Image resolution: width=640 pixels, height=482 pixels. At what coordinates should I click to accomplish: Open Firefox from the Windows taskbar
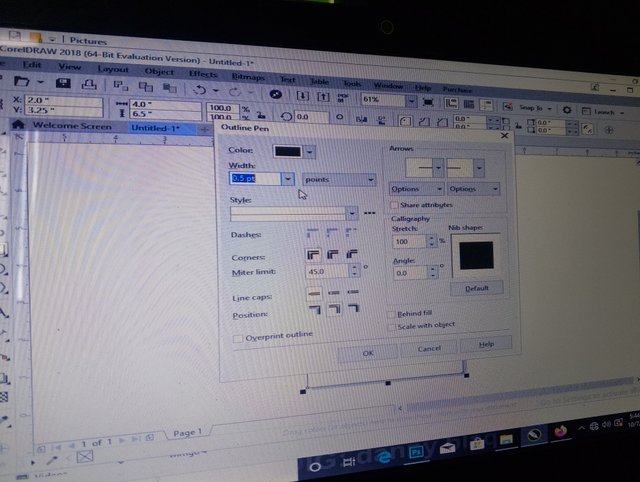(x=560, y=431)
